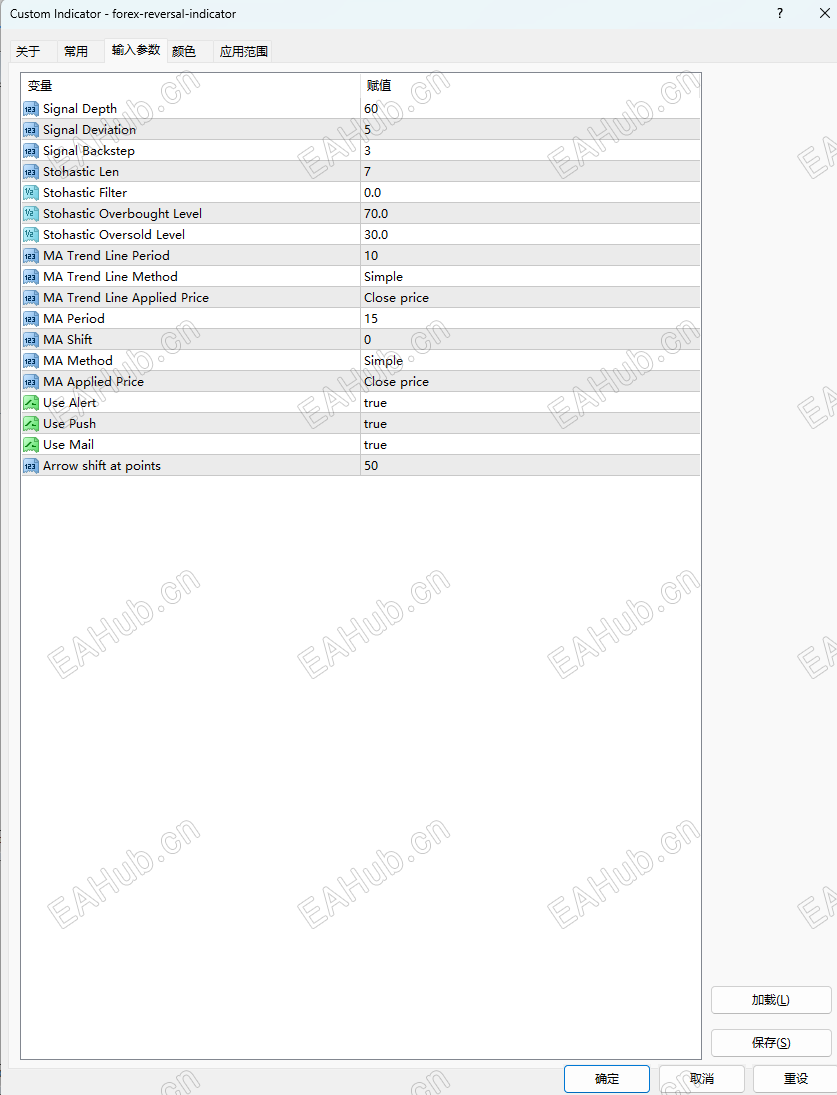Click the 赋值 column header

531,86
